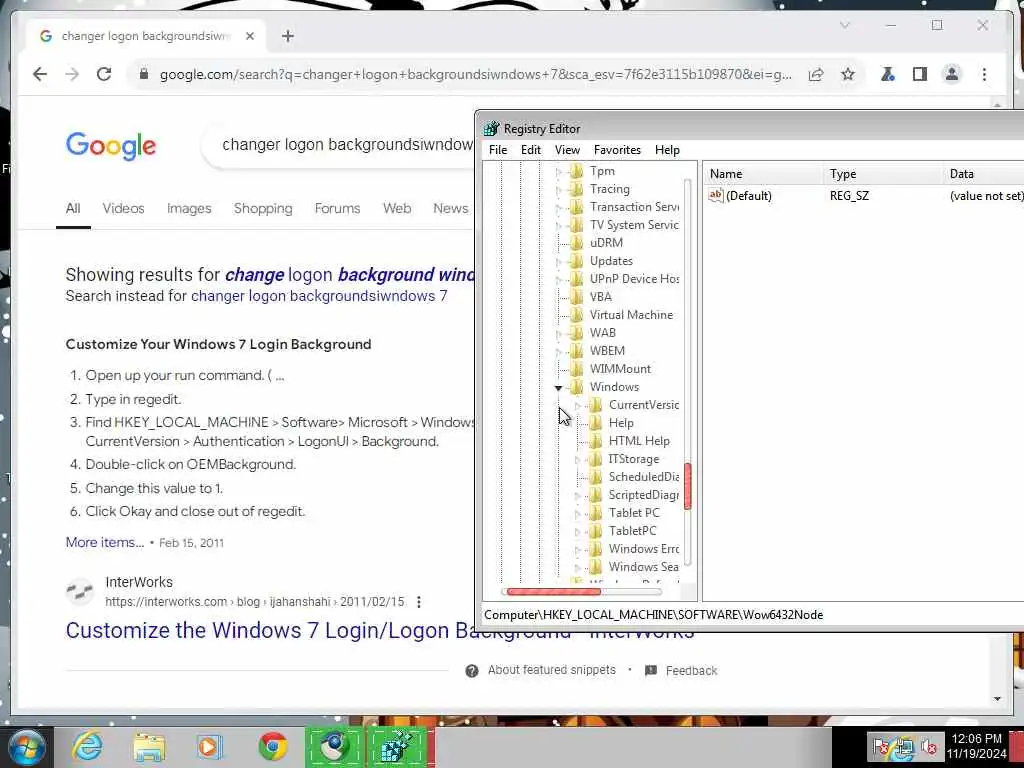This screenshot has width=1024, height=768.
Task: Expand the Tracing key
Action: (558, 189)
